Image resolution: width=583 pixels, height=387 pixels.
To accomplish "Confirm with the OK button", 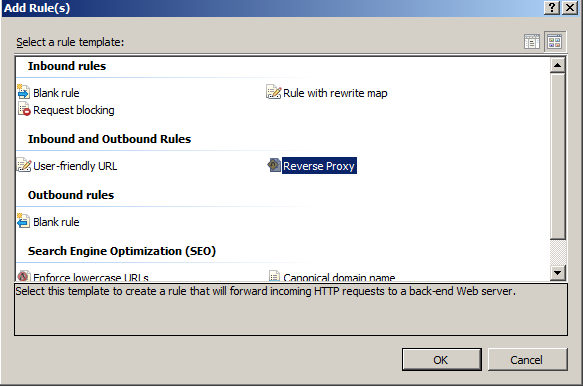I will pyautogui.click(x=442, y=359).
